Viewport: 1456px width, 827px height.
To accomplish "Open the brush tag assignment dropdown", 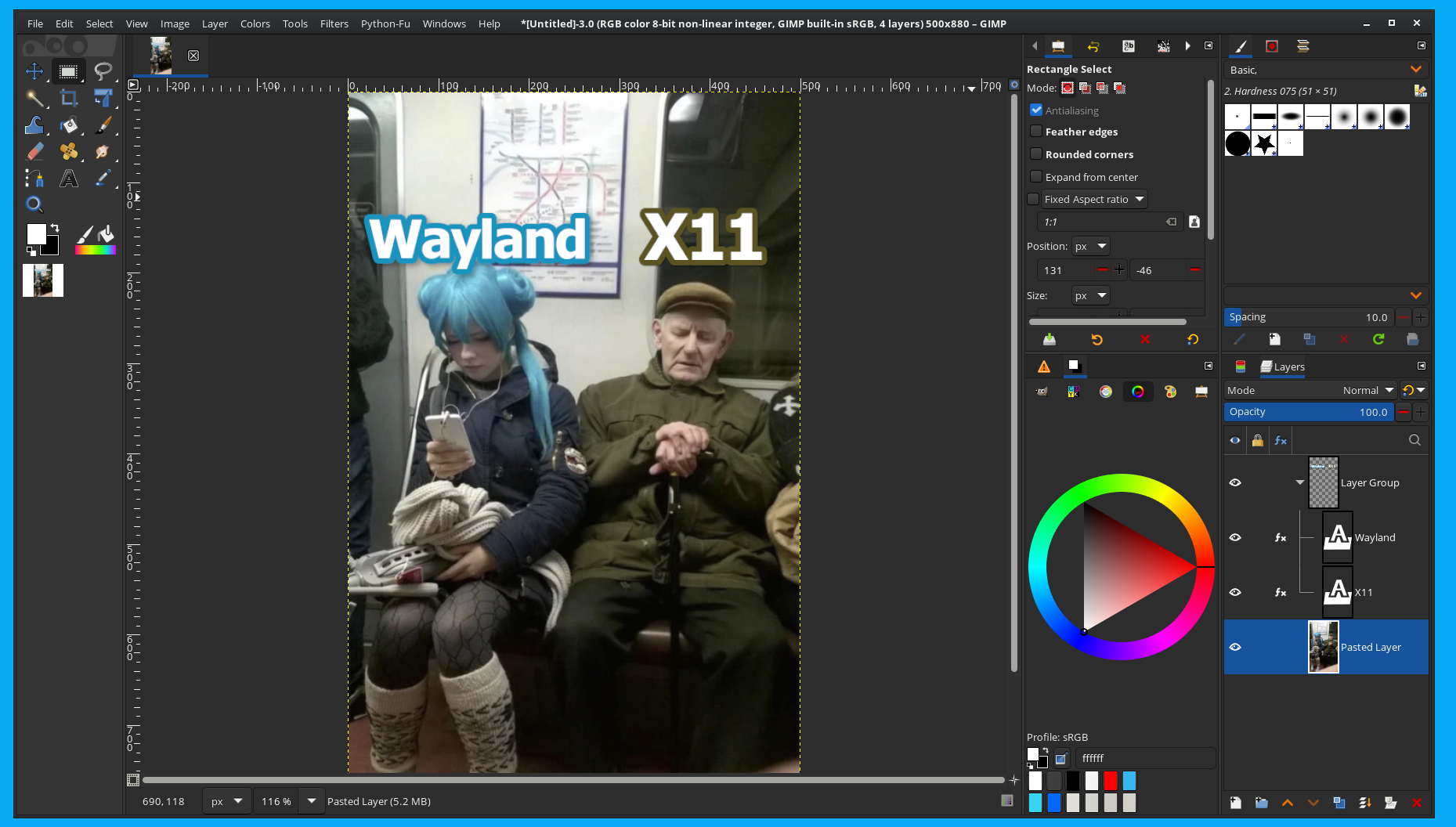I will pos(1416,295).
